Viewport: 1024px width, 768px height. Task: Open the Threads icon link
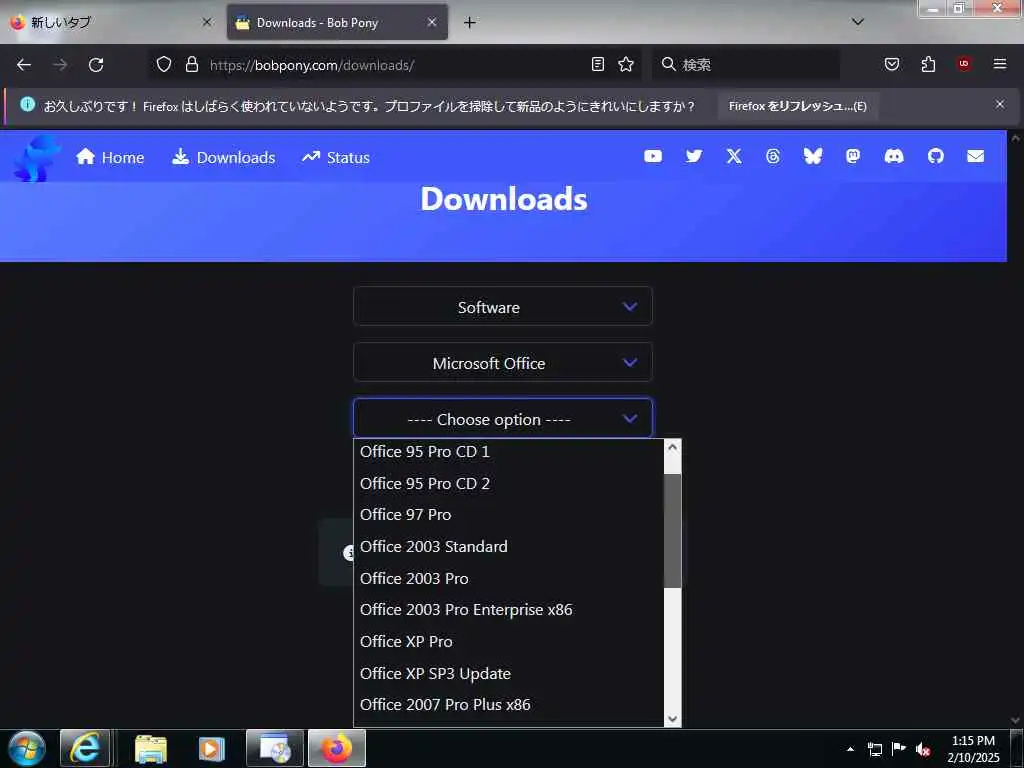click(x=773, y=156)
